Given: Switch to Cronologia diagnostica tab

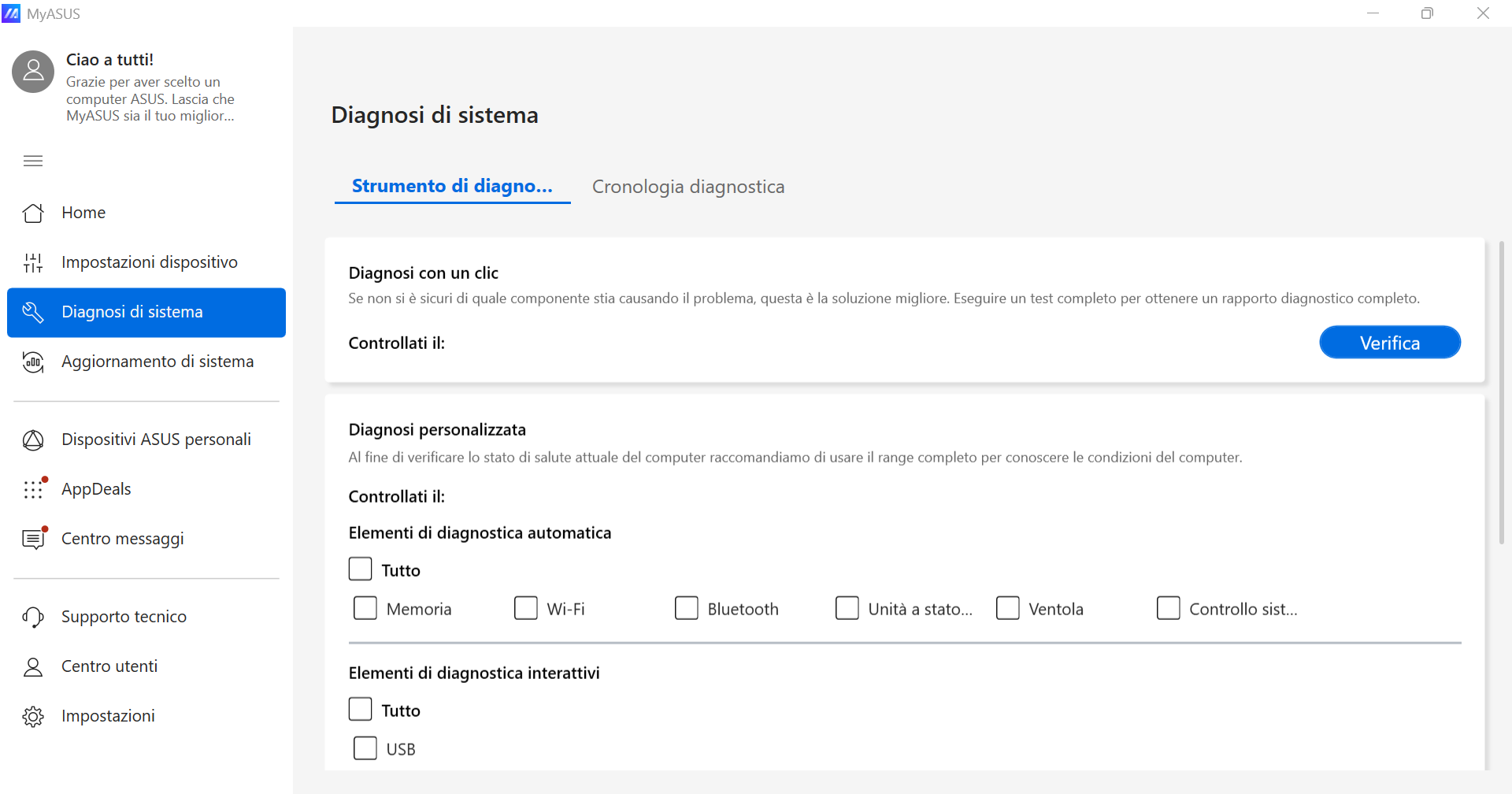Looking at the screenshot, I should (x=688, y=187).
